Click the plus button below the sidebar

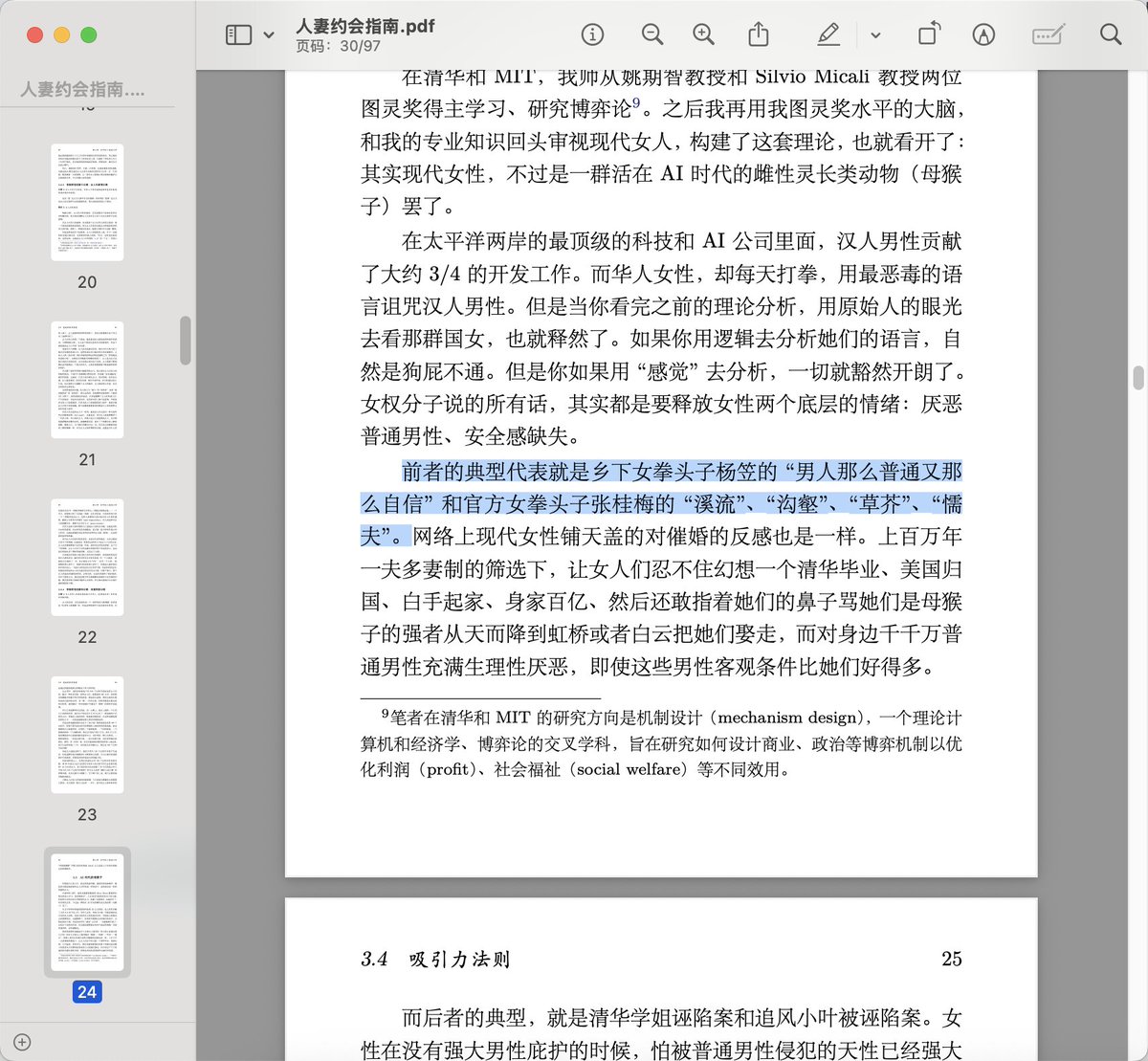[22, 1043]
